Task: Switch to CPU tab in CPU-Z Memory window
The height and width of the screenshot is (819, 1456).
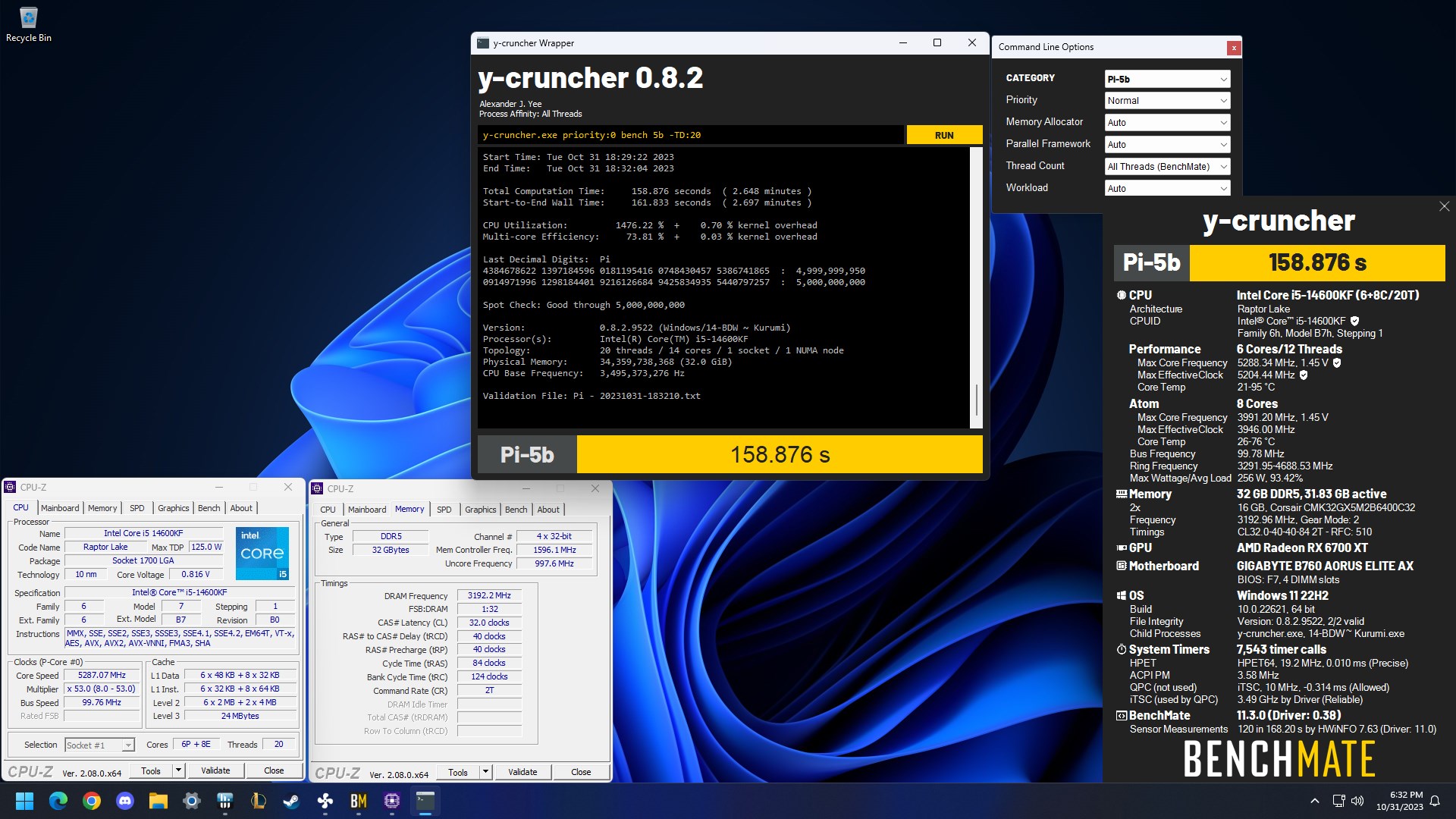Action: [x=328, y=510]
